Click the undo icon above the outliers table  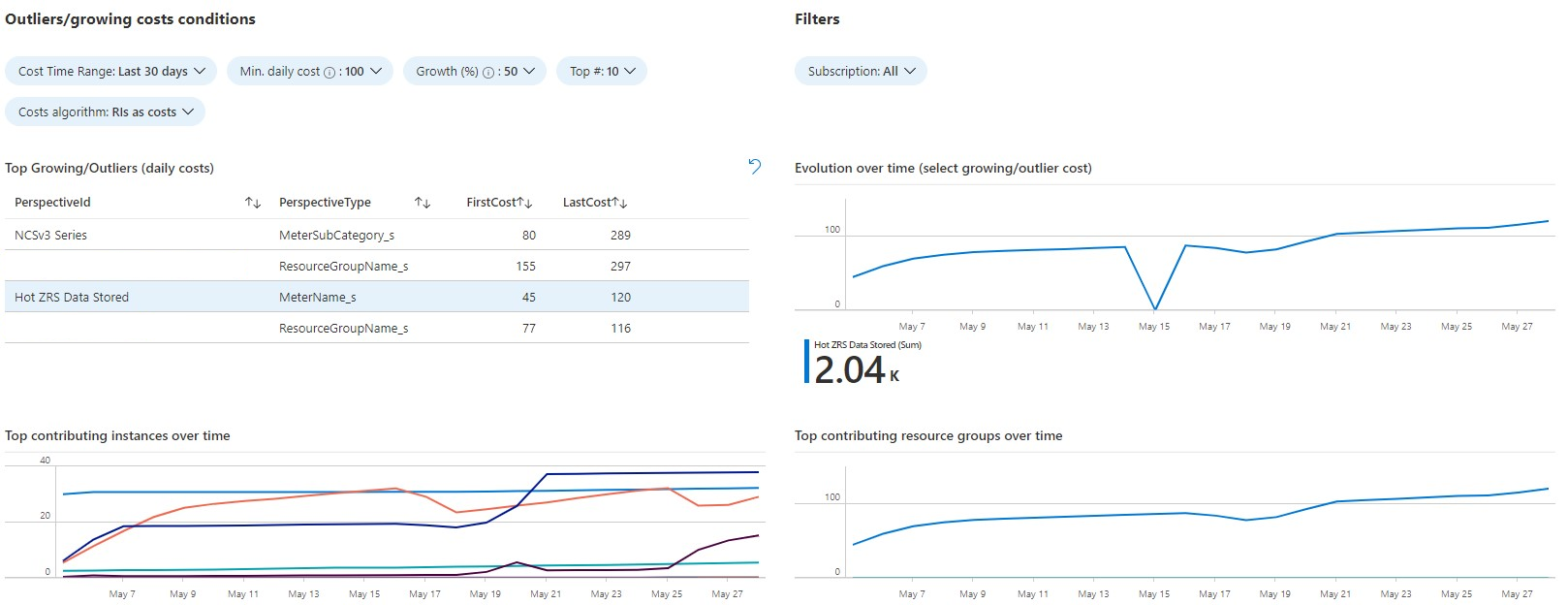755,167
